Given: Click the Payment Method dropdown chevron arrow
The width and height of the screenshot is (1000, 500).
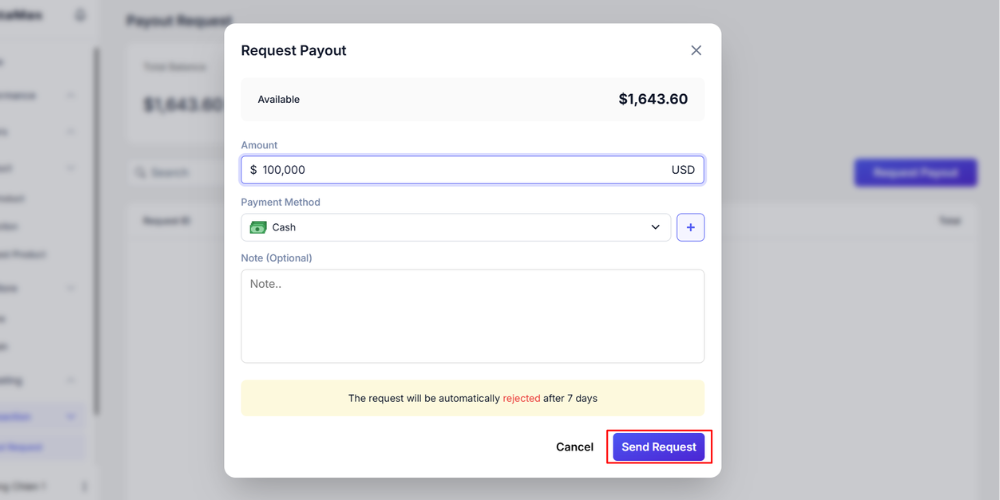Looking at the screenshot, I should pos(656,227).
